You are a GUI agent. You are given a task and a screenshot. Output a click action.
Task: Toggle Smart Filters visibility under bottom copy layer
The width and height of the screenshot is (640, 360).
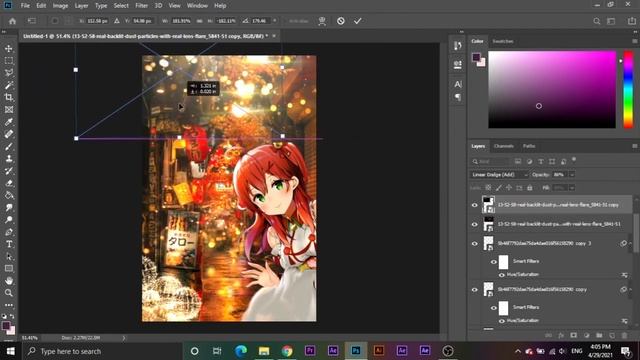(493, 308)
